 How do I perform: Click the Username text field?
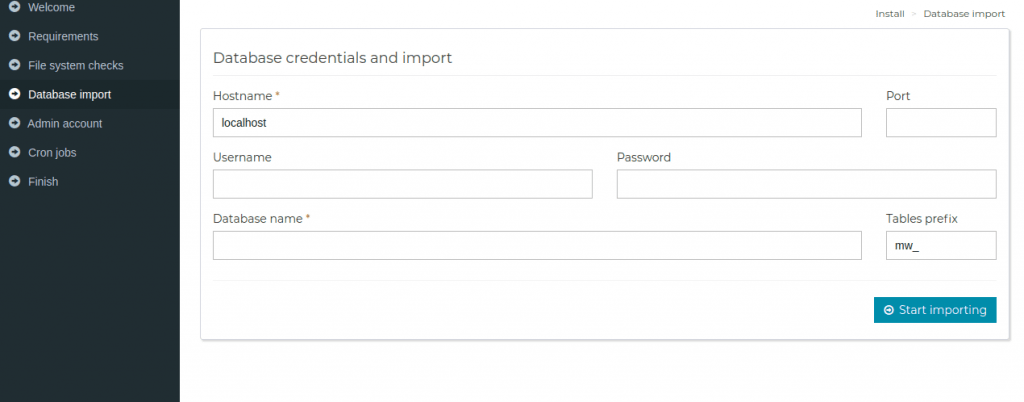point(402,184)
